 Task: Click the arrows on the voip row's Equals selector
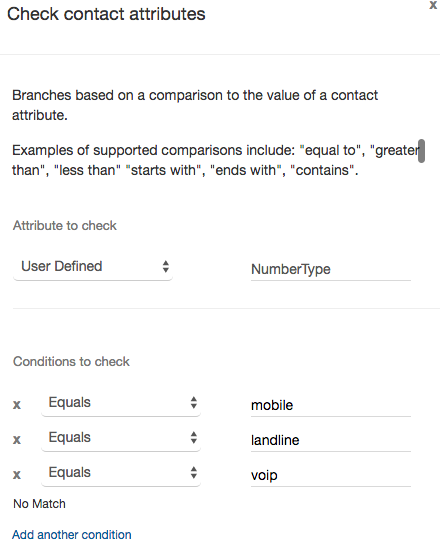point(194,473)
